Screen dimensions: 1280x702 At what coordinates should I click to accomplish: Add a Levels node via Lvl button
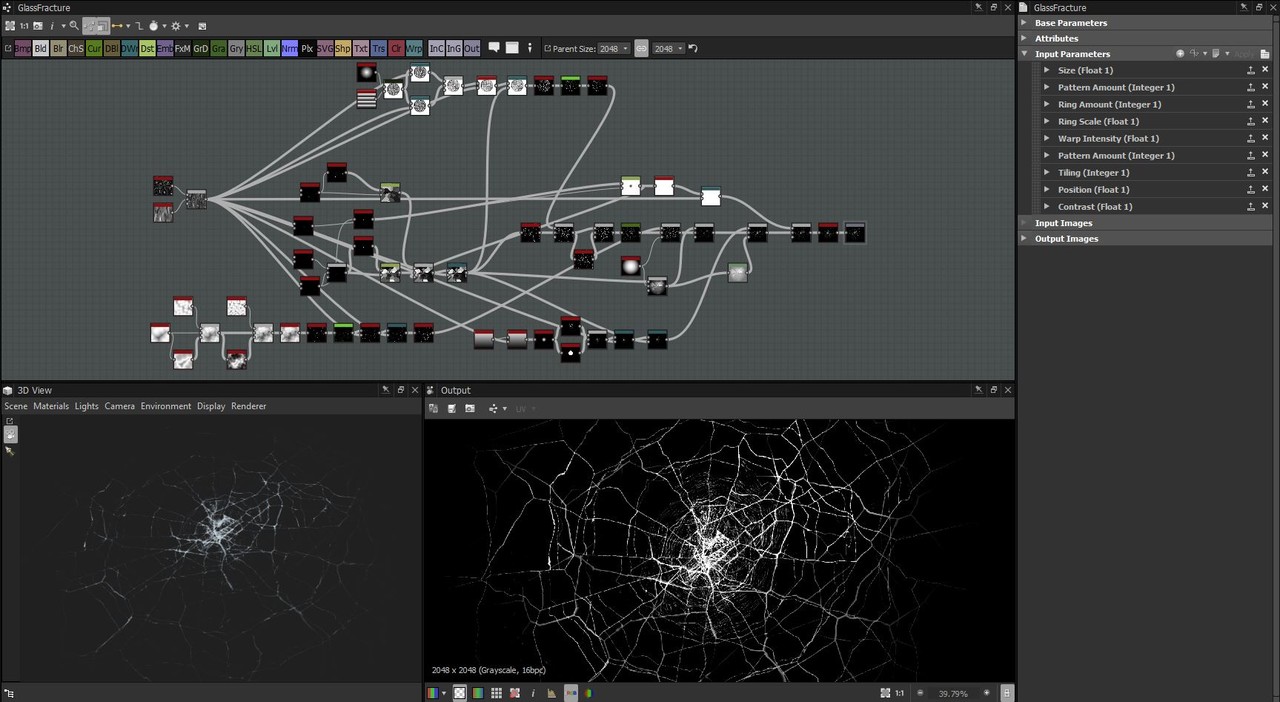[272, 48]
